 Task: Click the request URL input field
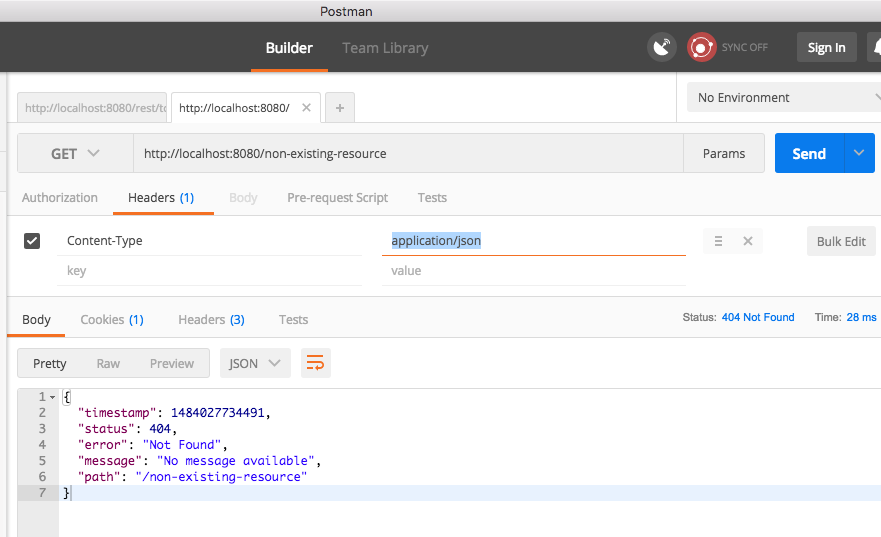click(408, 153)
